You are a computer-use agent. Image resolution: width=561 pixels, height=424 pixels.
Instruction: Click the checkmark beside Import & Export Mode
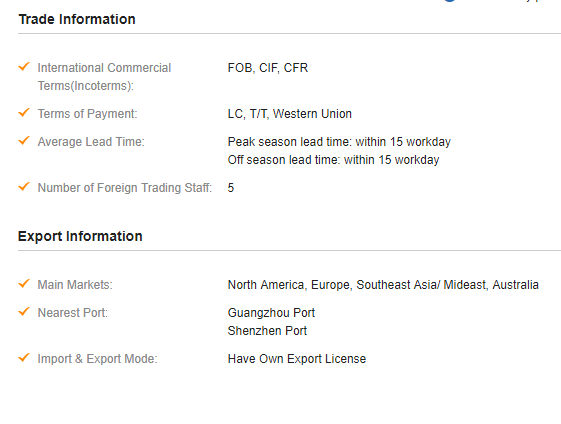click(x=24, y=357)
